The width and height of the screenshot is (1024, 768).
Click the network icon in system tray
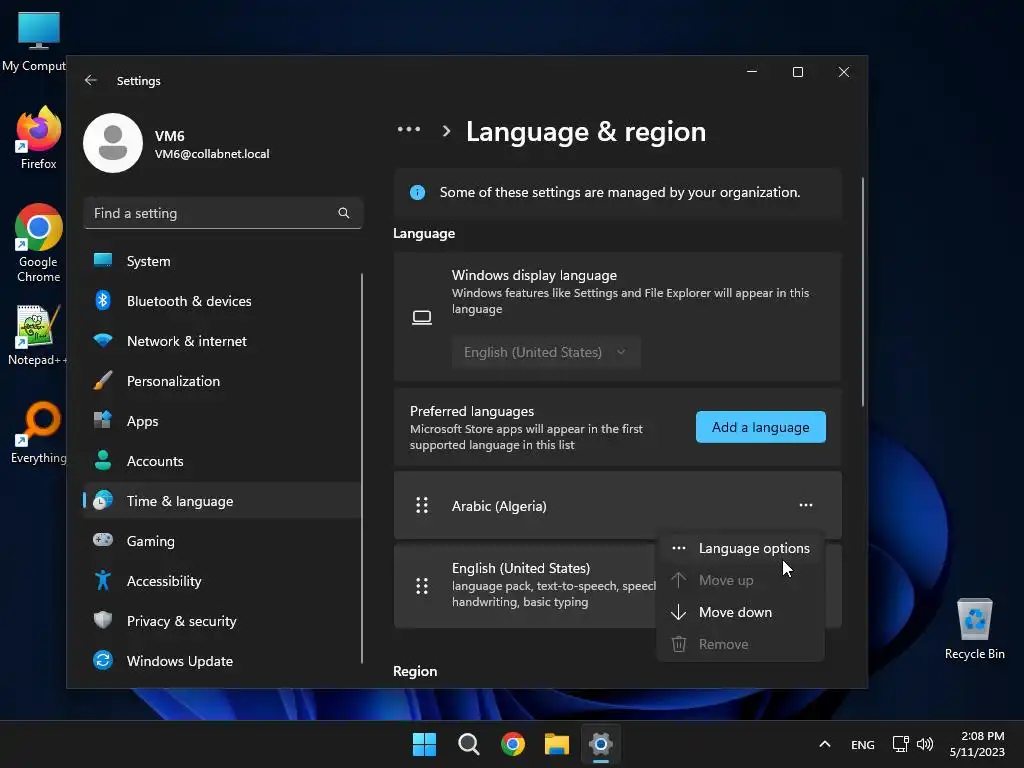pyautogui.click(x=901, y=744)
